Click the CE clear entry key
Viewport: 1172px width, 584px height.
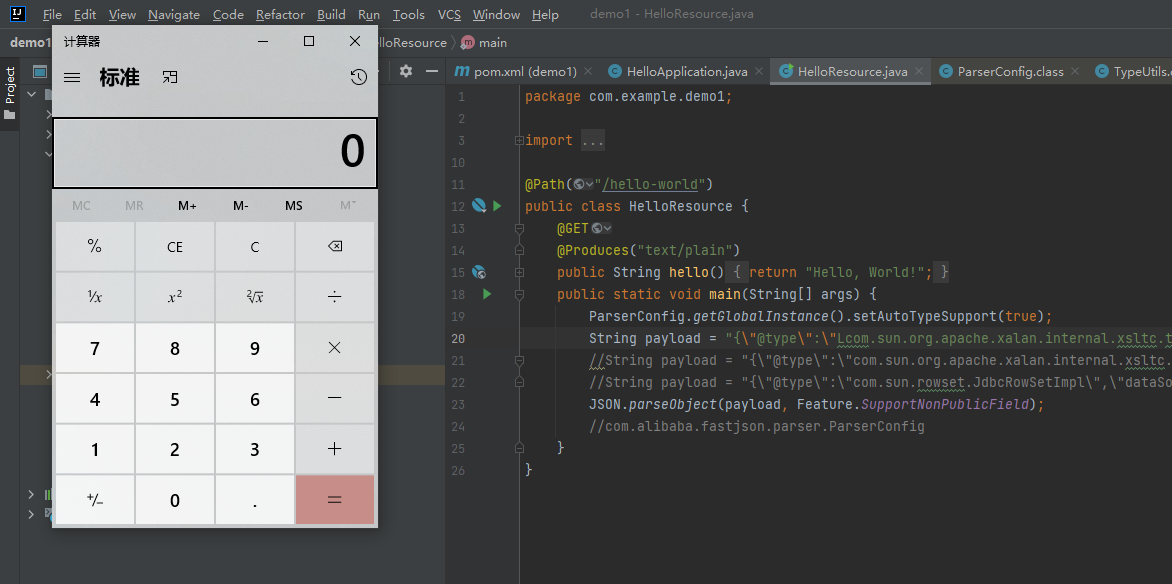(175, 247)
